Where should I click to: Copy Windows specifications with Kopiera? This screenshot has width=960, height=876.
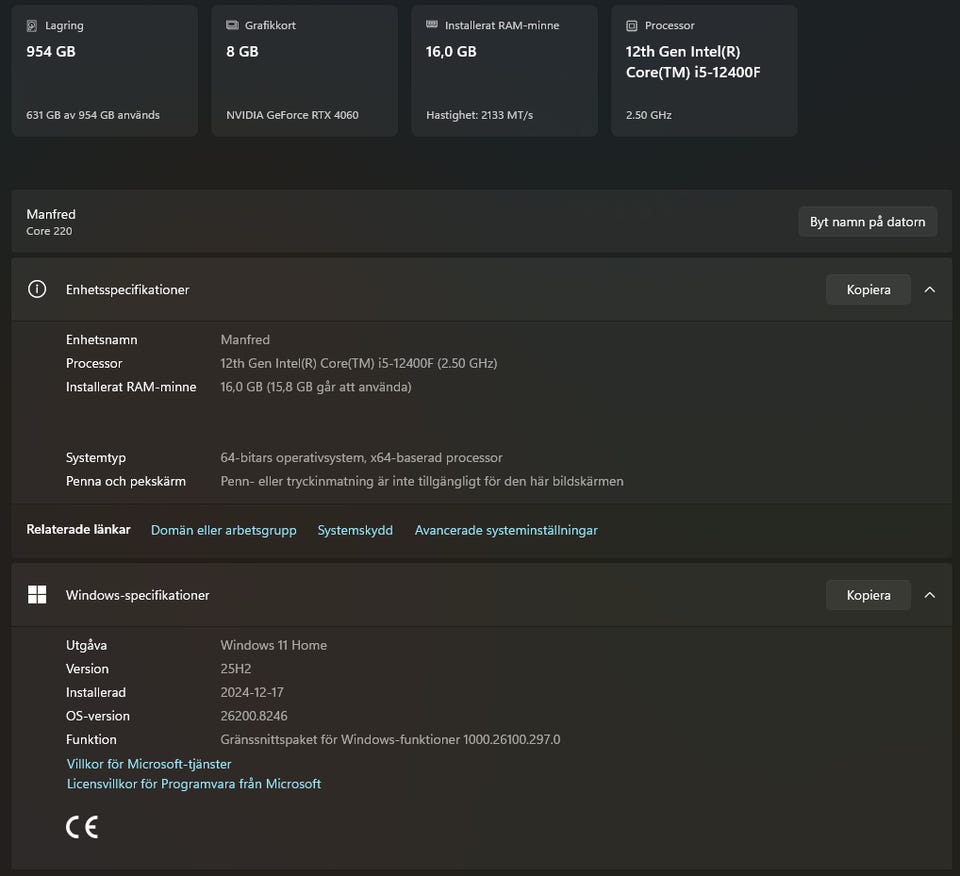coord(868,595)
